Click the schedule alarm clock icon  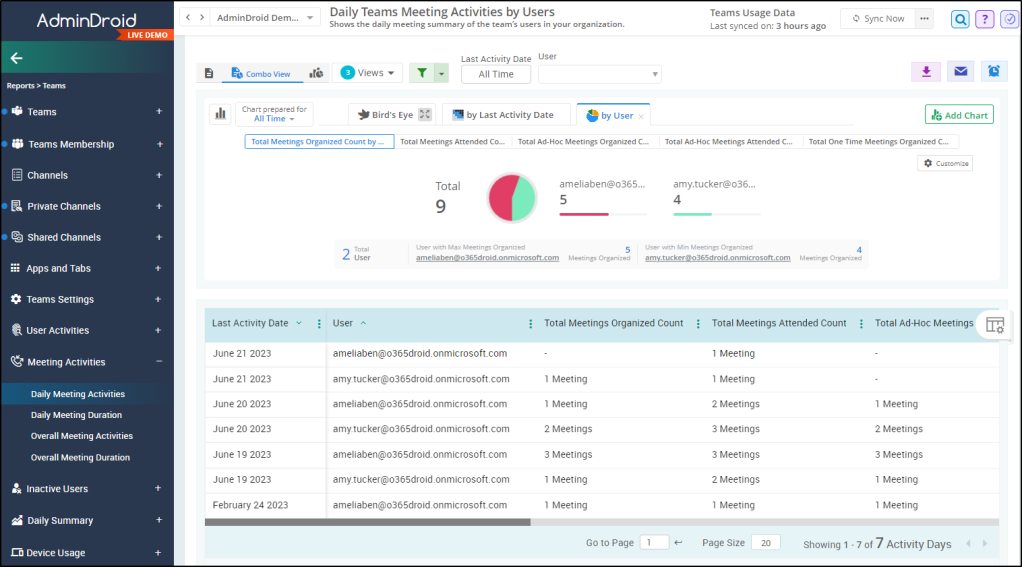click(993, 71)
